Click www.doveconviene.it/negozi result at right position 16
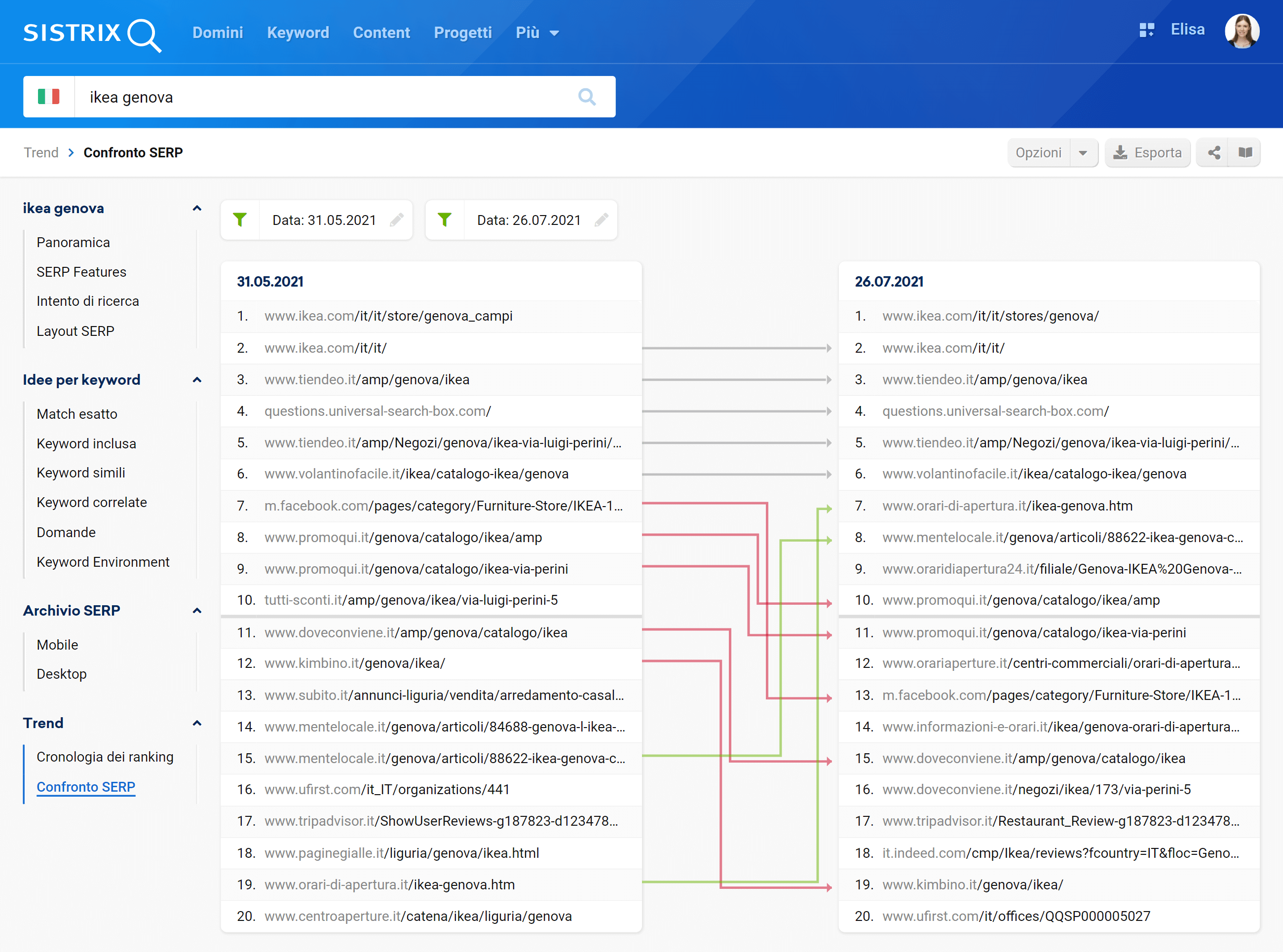Screen dimensions: 1283x952 pos(1036,790)
